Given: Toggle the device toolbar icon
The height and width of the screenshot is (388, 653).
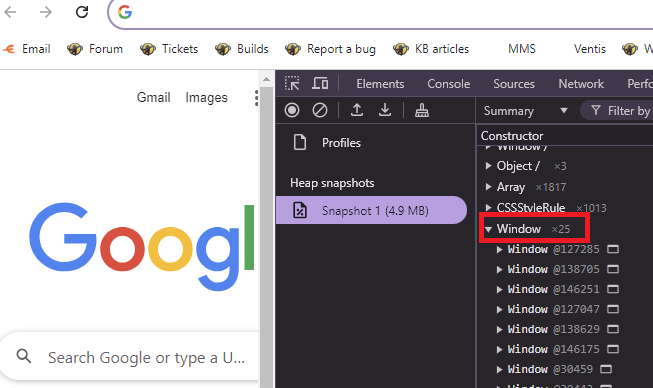Looking at the screenshot, I should [320, 84].
